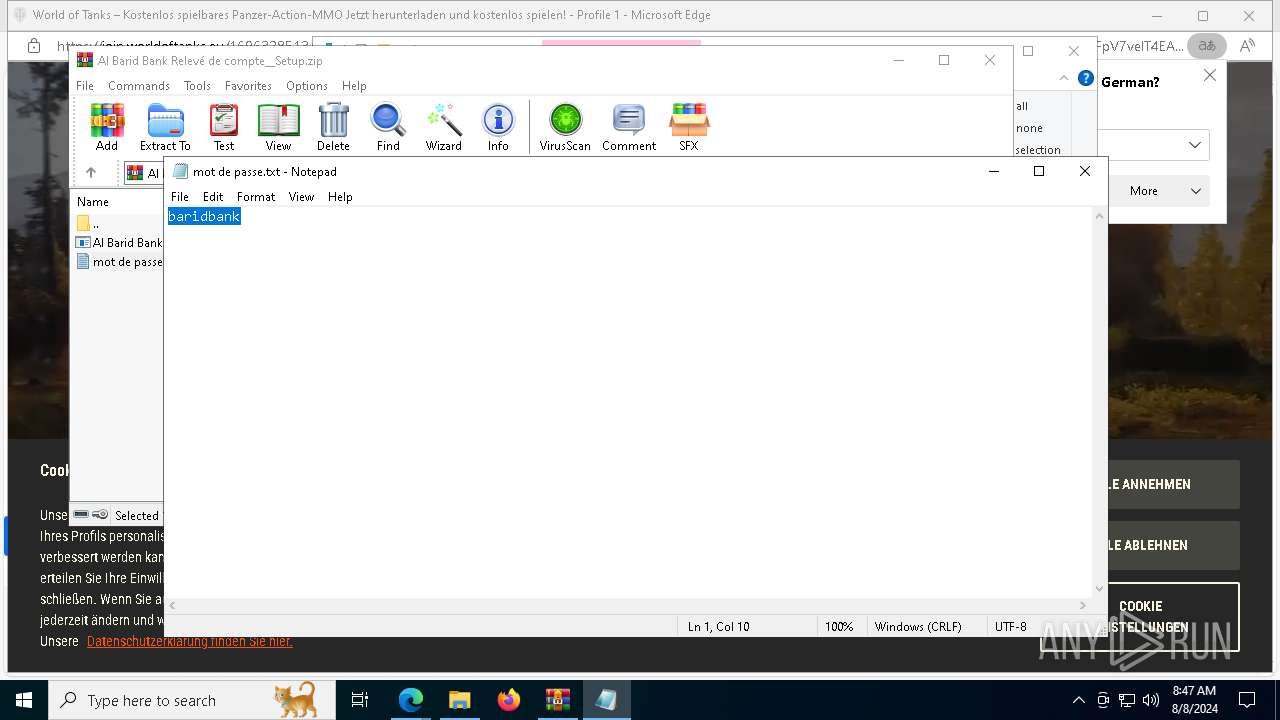Click Notepad horizontal scrollbar right arrow
The height and width of the screenshot is (720, 1280).
(x=1083, y=605)
